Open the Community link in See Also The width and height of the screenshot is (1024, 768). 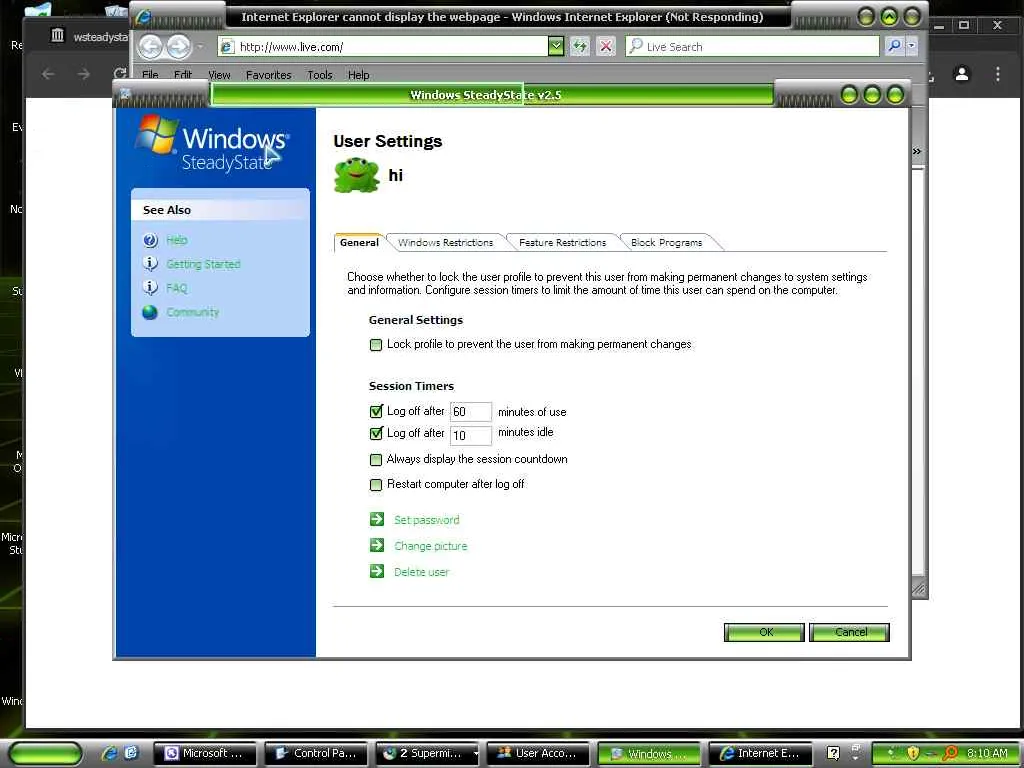(193, 312)
